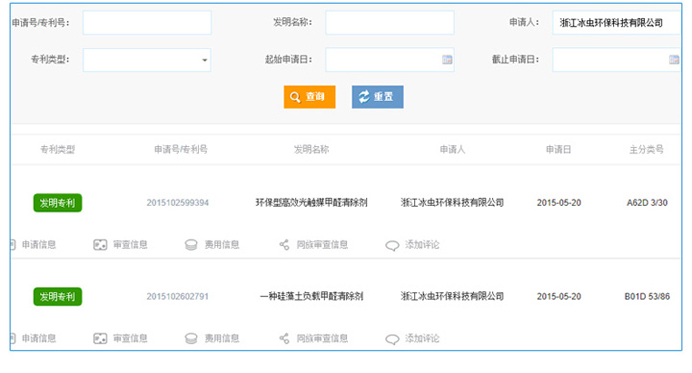This screenshot has height=373, width=692.
Task: Click the 专利类型 column header
Action: pyautogui.click(x=57, y=149)
